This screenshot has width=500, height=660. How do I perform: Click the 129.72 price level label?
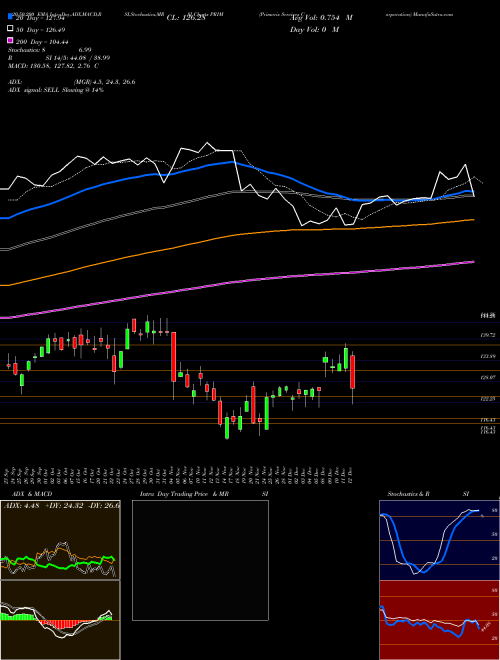pyautogui.click(x=487, y=335)
